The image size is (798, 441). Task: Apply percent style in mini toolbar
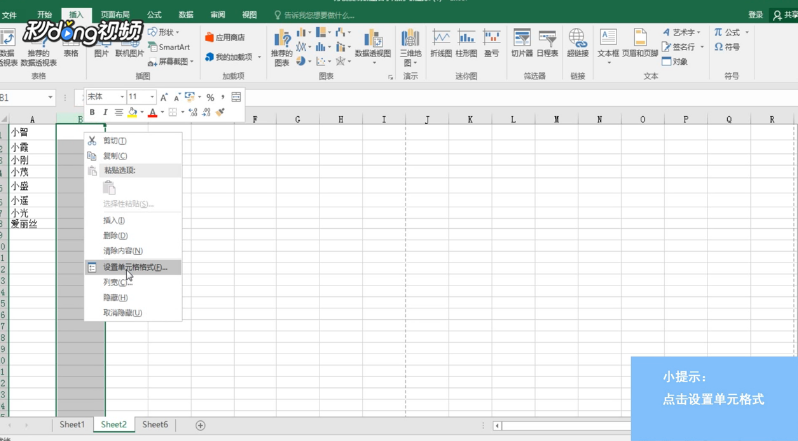[210, 97]
